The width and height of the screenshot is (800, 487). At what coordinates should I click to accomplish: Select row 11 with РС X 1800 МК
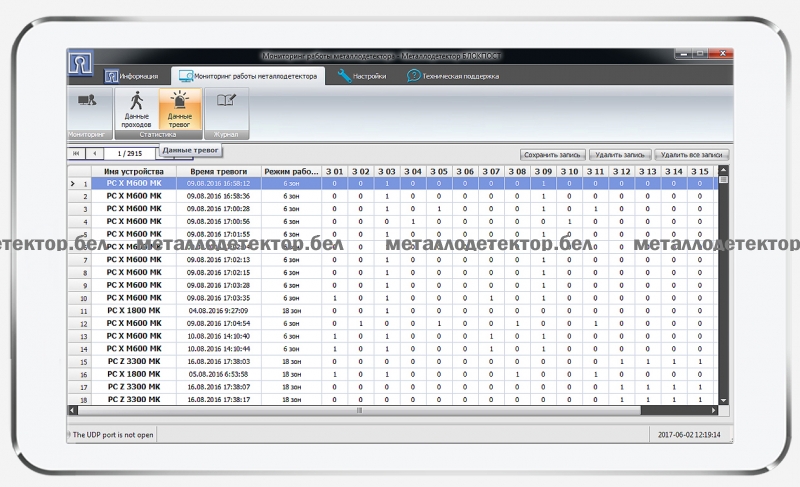pyautogui.click(x=134, y=311)
